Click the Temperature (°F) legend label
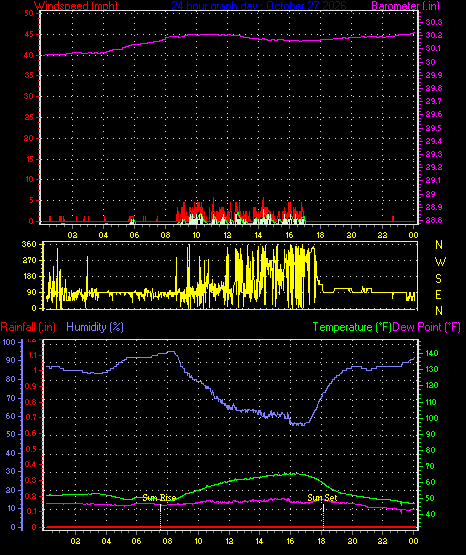This screenshot has width=466, height=555. point(352,327)
